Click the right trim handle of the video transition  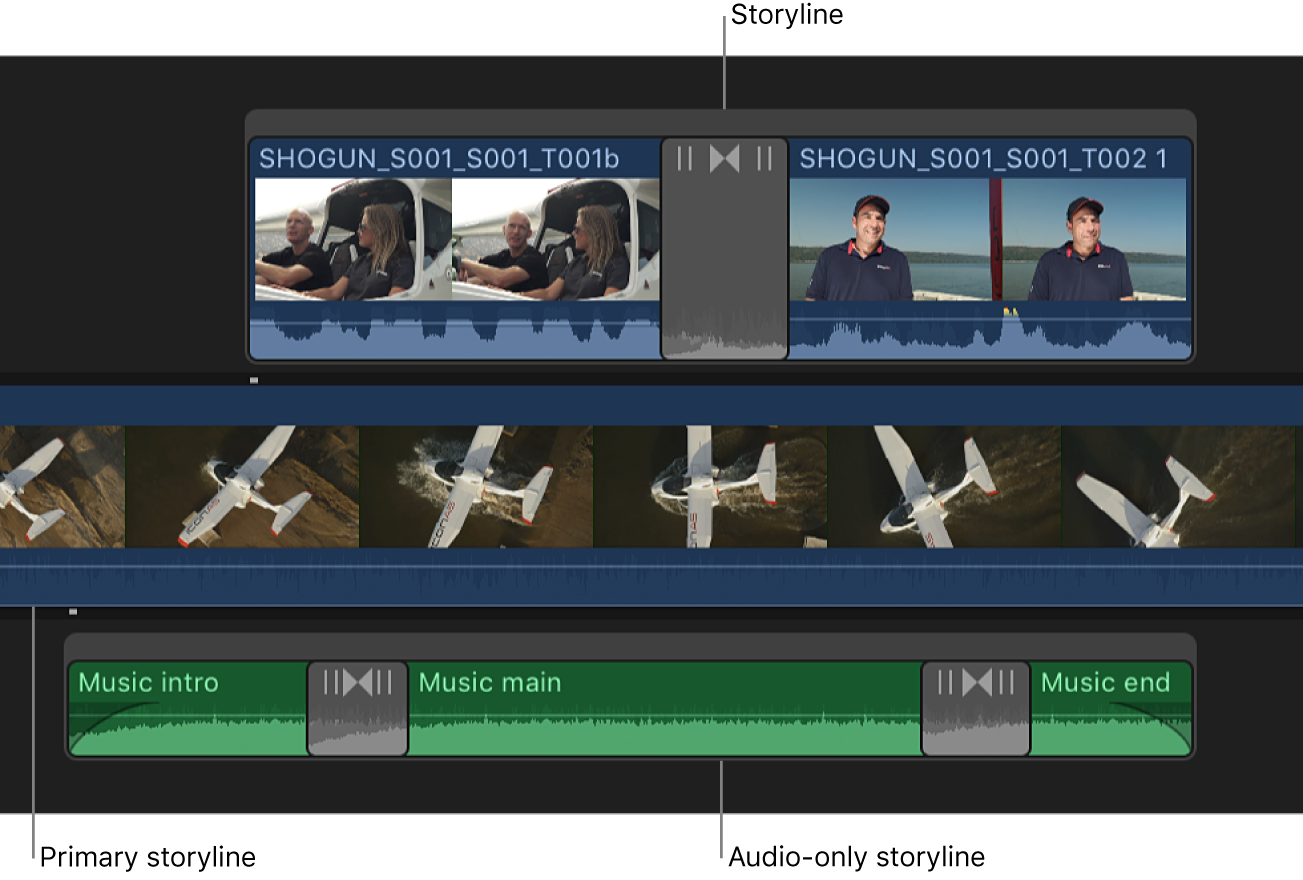[x=762, y=156]
